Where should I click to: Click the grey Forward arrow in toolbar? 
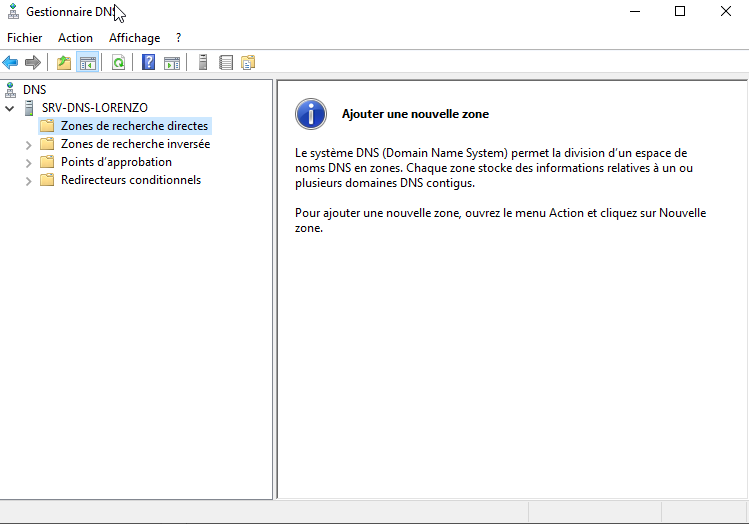coord(33,62)
